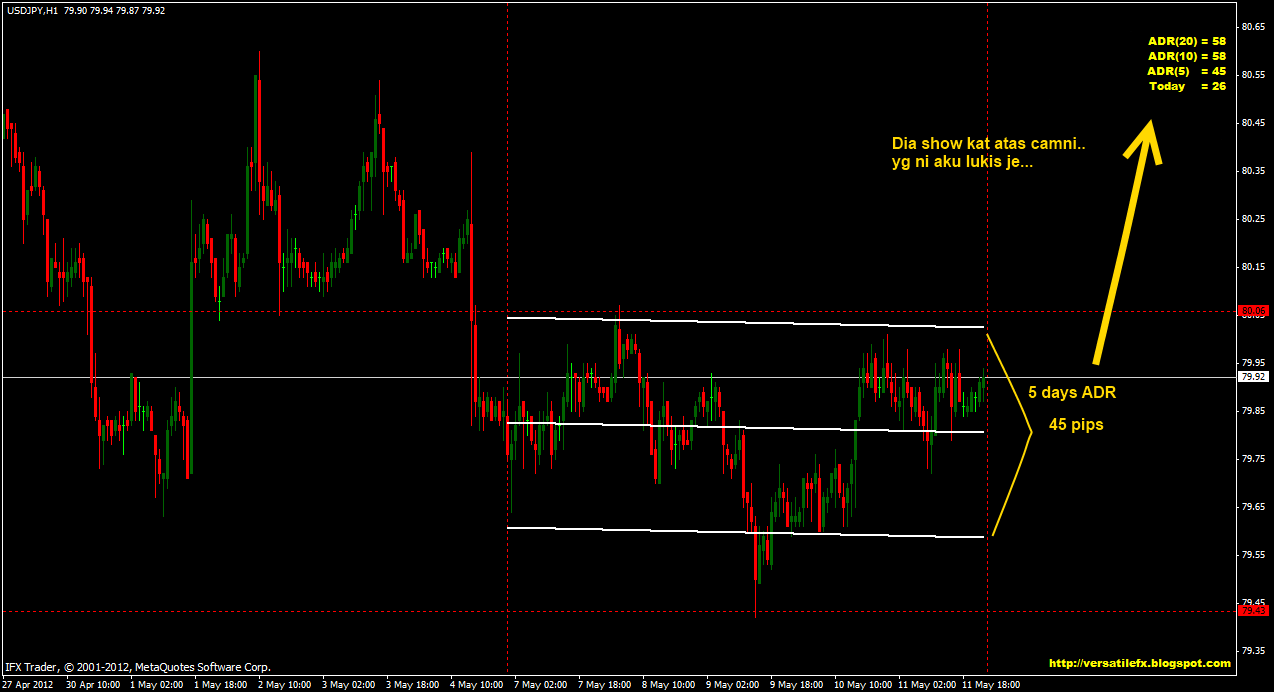
Task: Click '8 May 10:00' on the time axis
Action: click(669, 685)
